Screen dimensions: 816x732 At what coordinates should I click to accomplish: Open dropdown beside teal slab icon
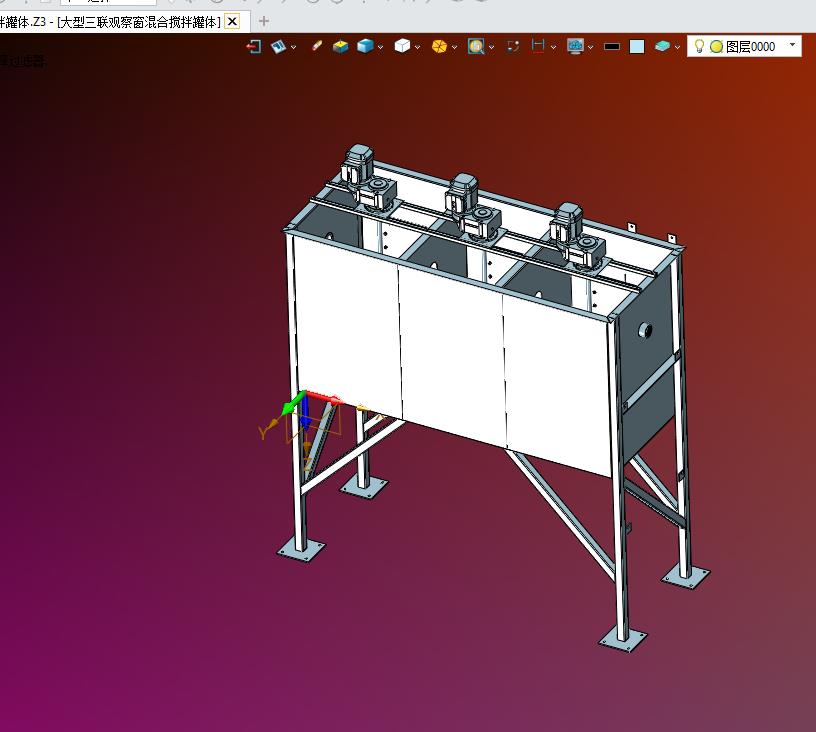tap(677, 47)
